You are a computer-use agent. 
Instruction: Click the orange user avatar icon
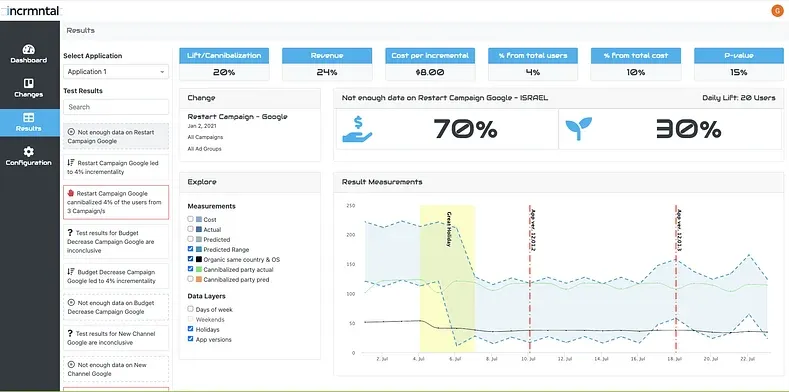pos(777,10)
